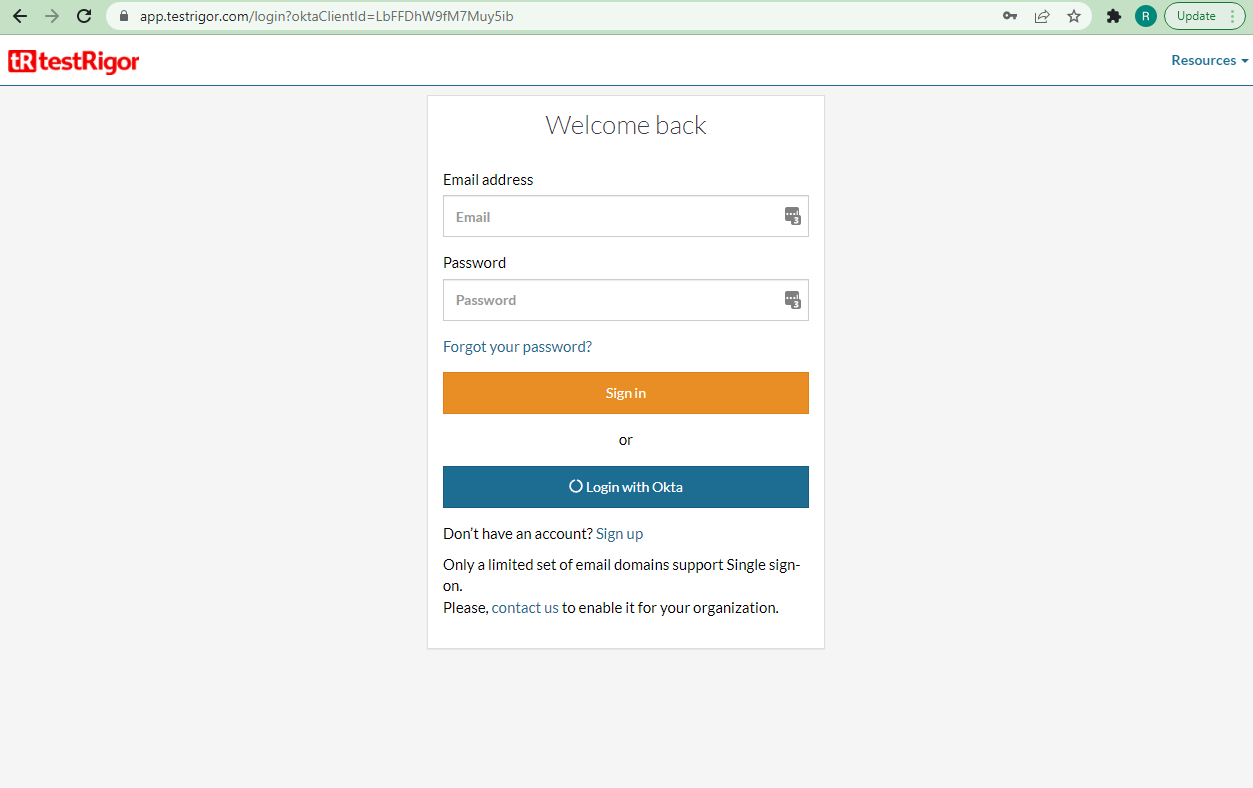Focus the Email address input field

tap(610, 216)
